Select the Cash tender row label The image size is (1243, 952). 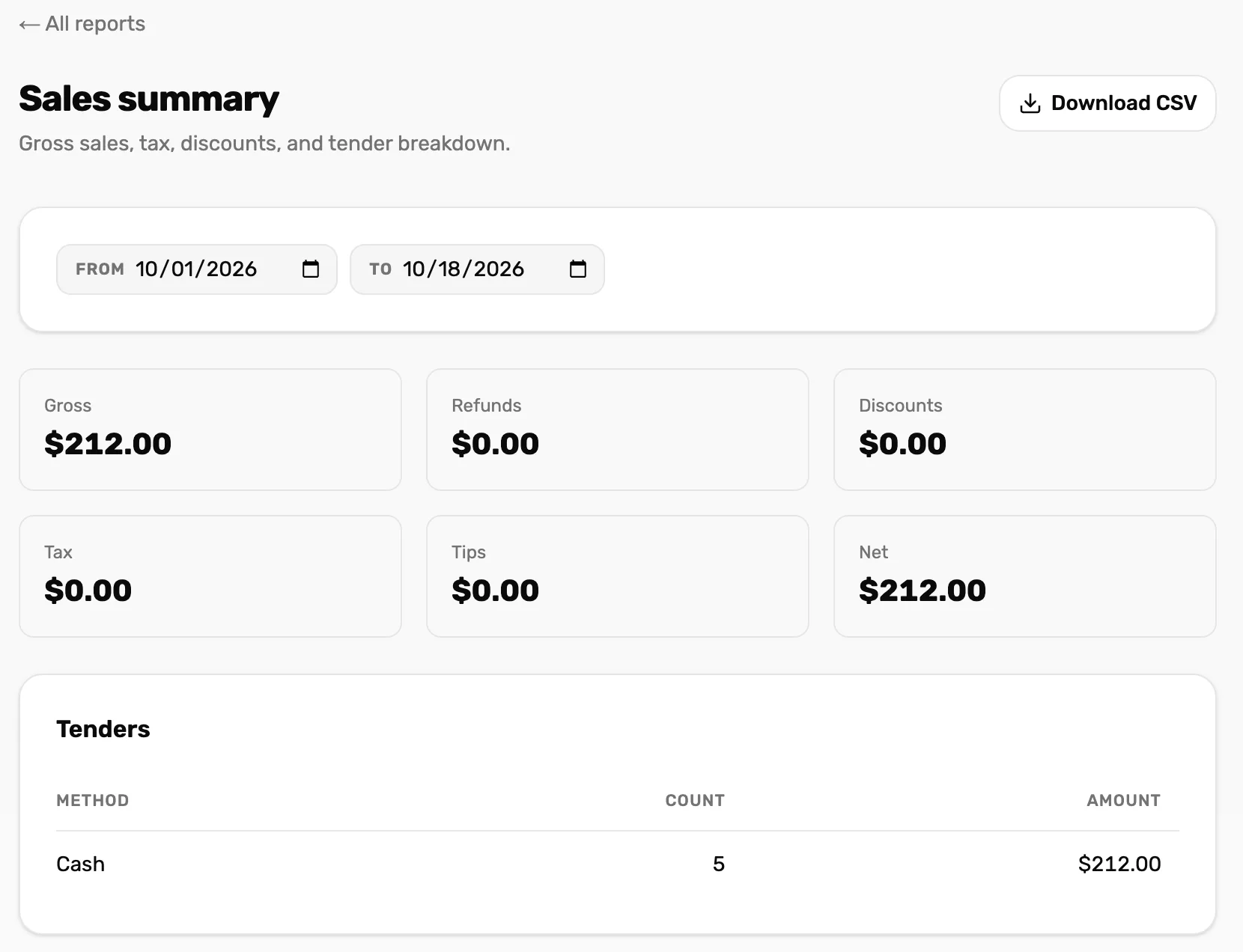coord(81,864)
